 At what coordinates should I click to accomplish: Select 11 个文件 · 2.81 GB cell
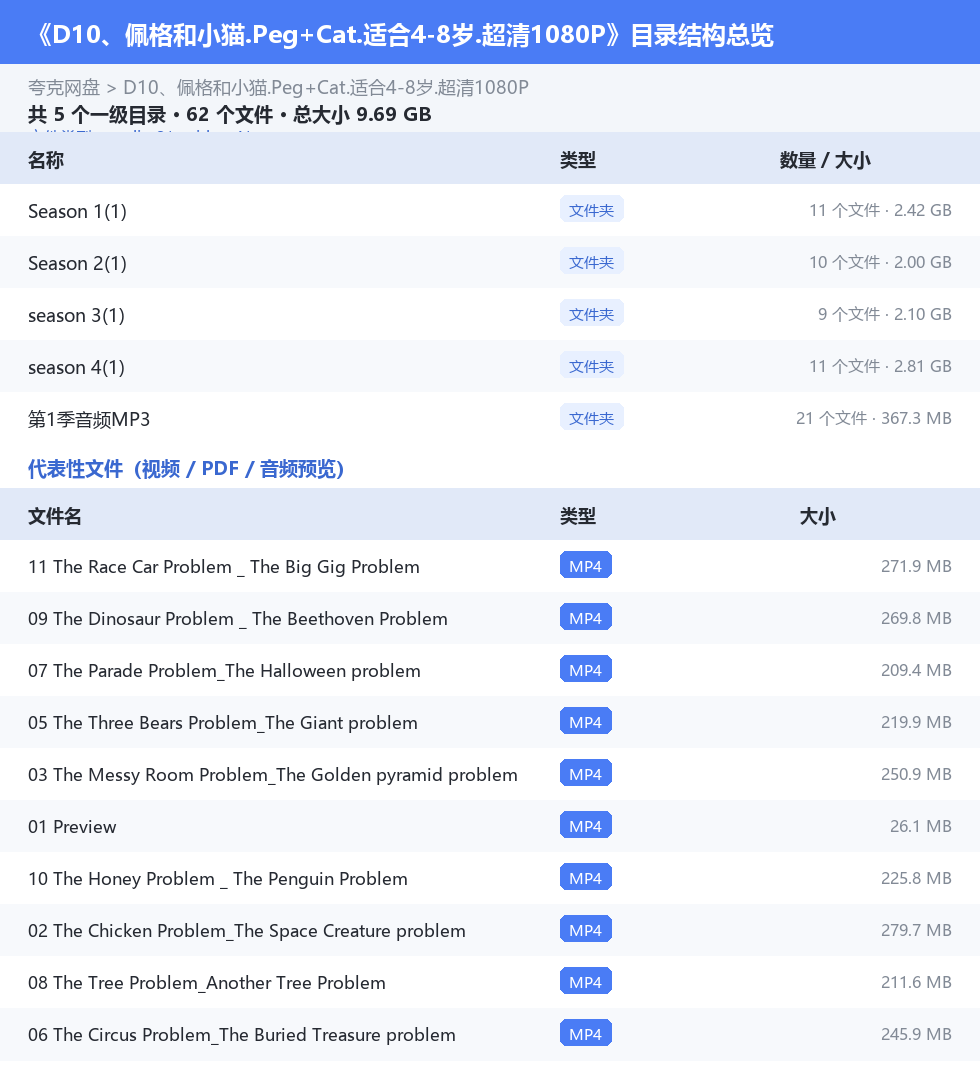(880, 366)
